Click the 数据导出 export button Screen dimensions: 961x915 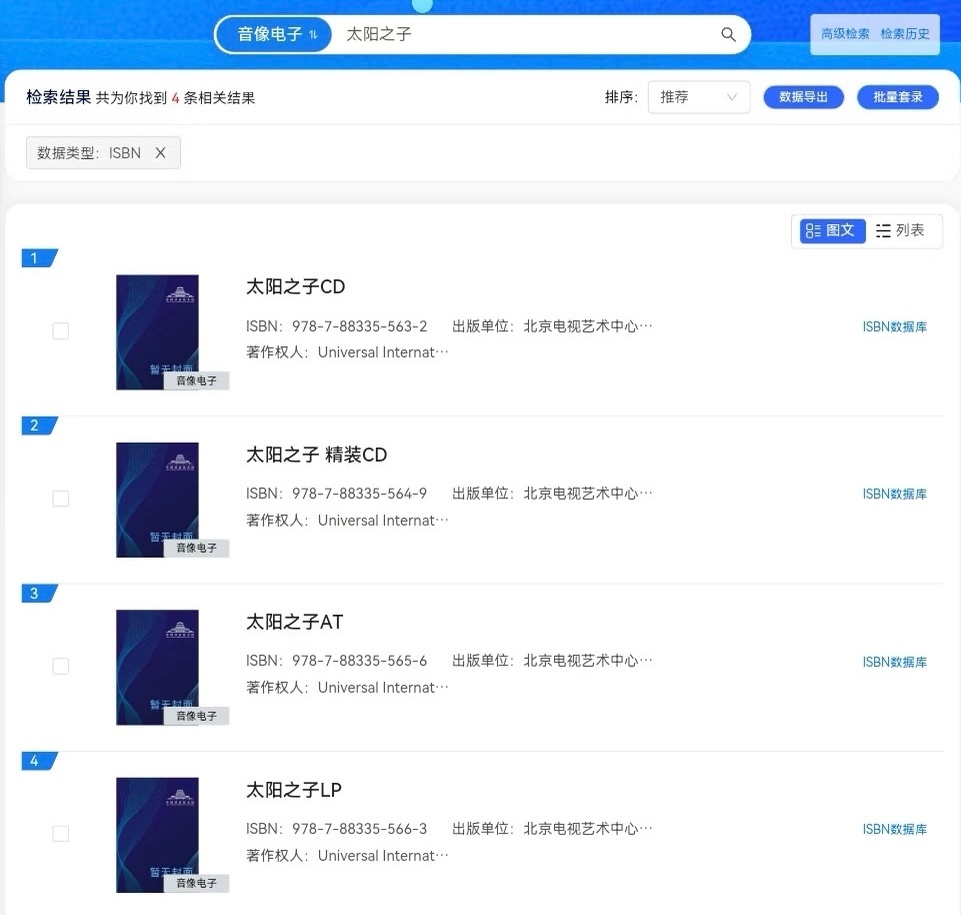click(803, 97)
